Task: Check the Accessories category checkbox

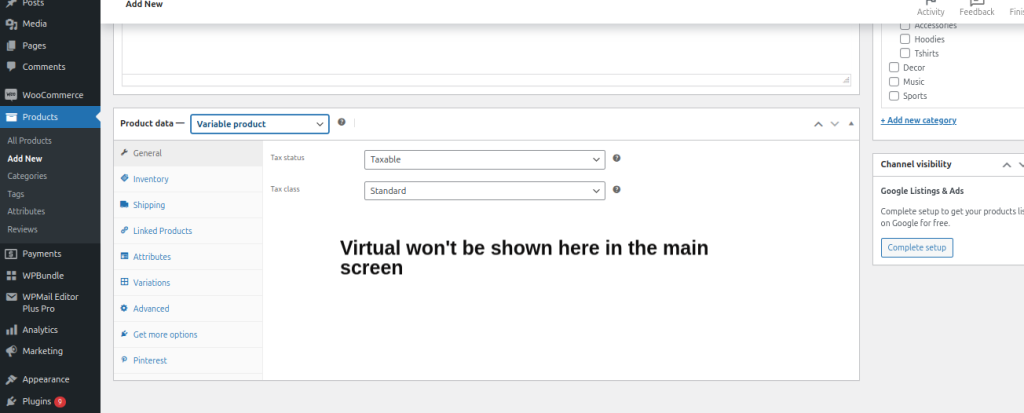Action: (x=905, y=25)
